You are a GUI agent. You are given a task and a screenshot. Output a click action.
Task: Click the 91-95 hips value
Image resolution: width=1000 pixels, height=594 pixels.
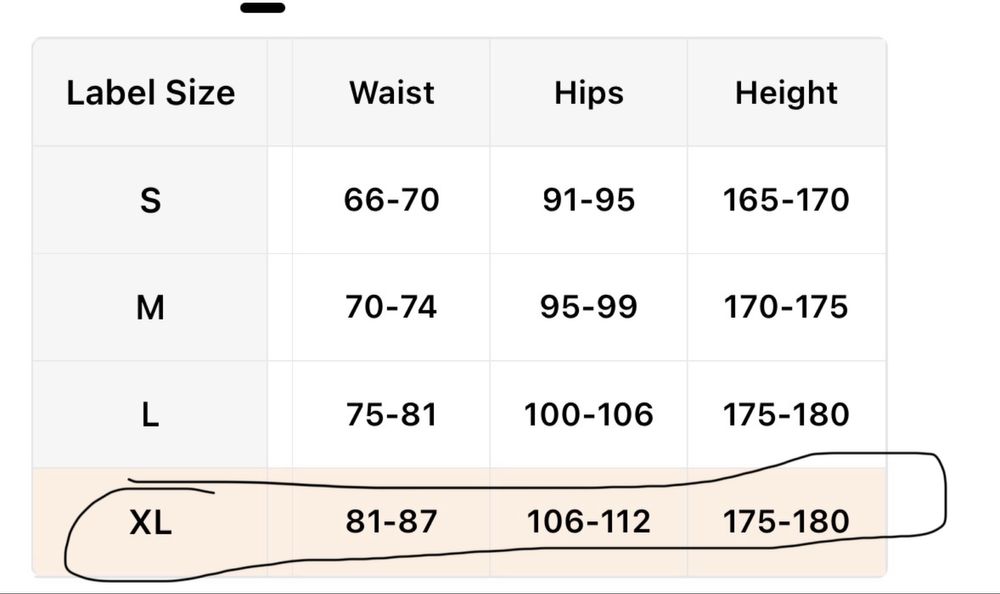[588, 200]
